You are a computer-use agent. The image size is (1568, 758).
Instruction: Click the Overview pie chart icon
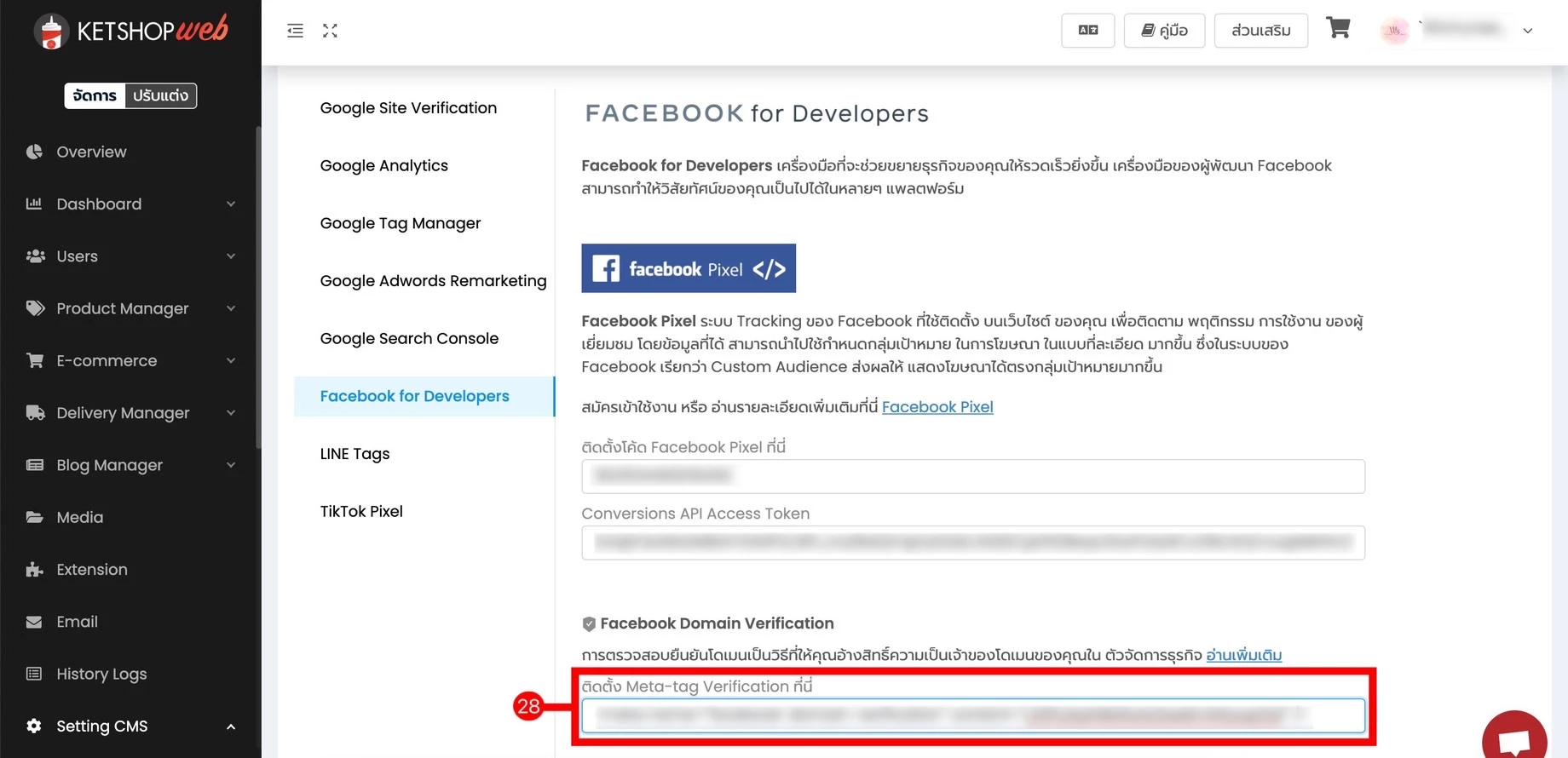point(34,152)
